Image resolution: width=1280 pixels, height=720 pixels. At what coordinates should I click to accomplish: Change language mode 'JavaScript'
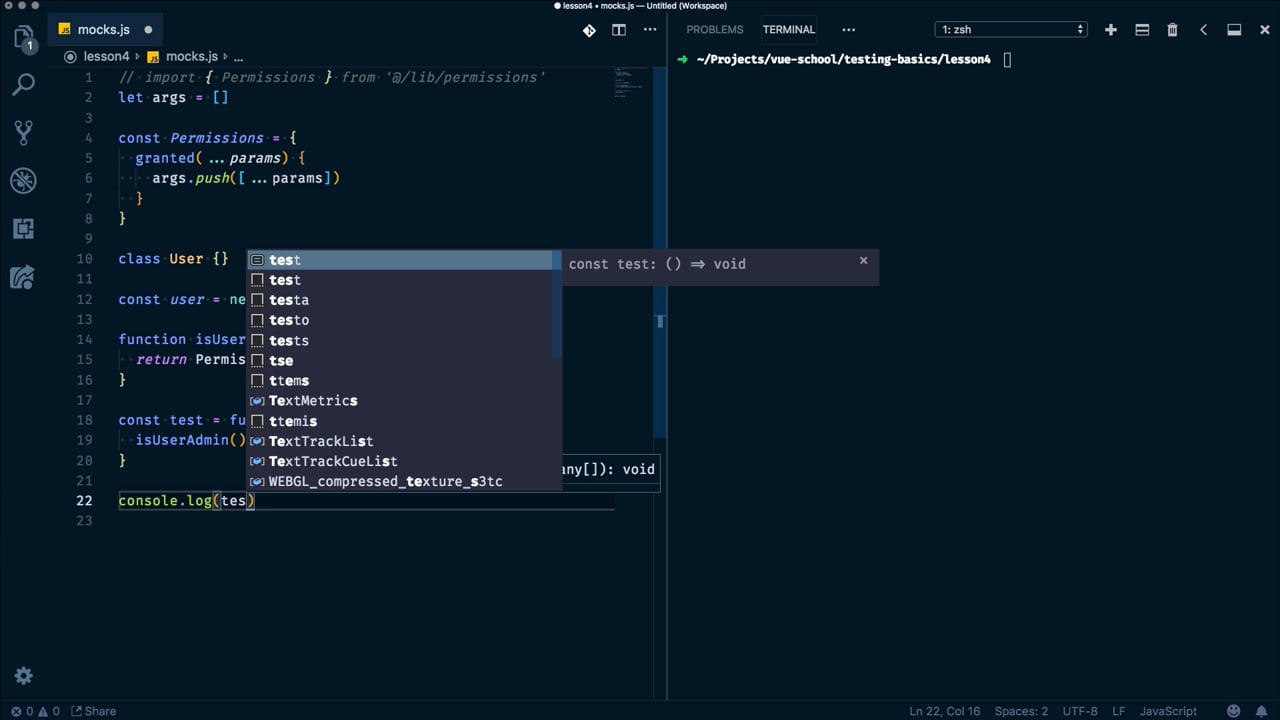[x=1168, y=711]
